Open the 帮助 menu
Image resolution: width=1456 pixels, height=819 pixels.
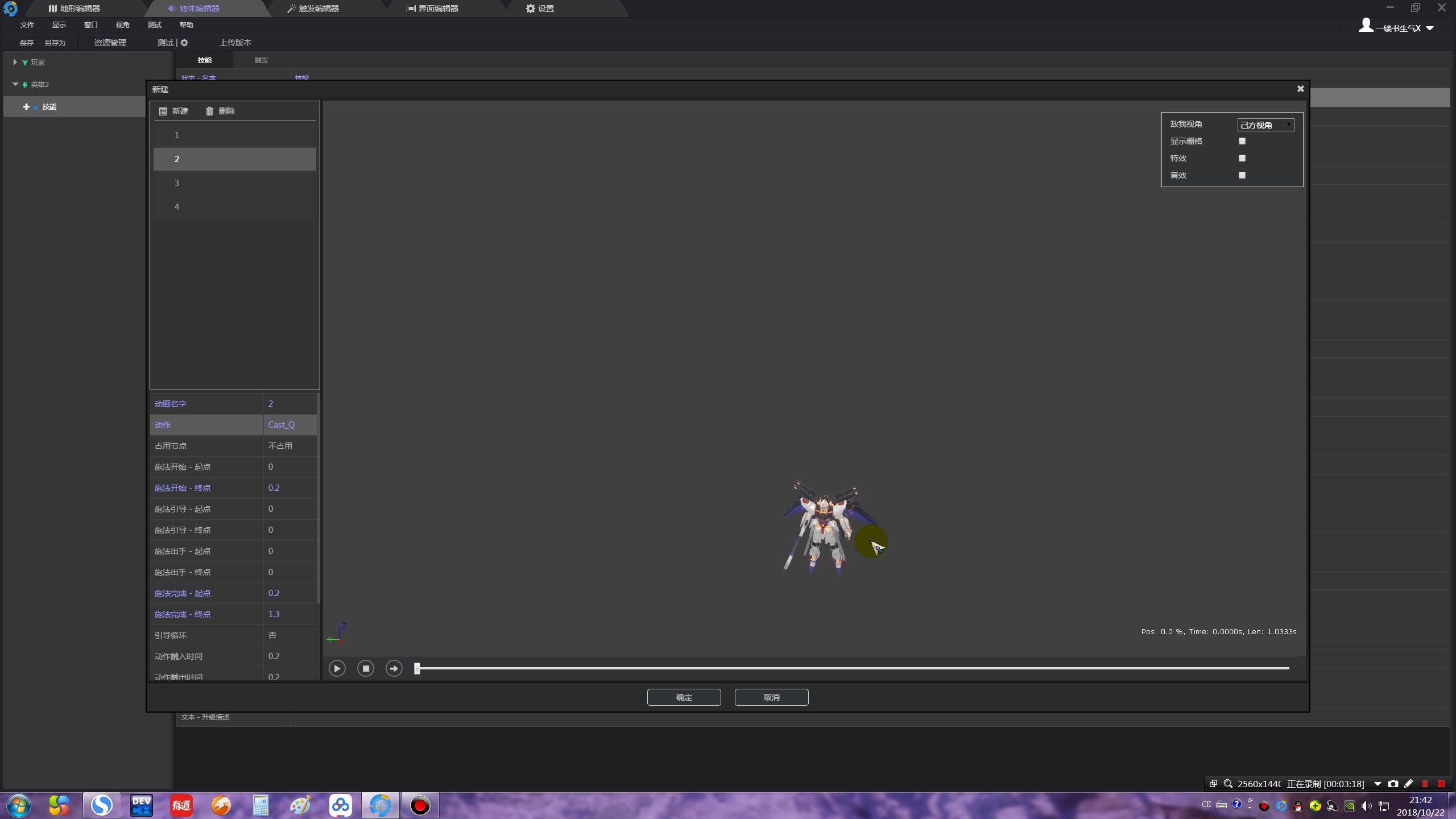[x=187, y=25]
